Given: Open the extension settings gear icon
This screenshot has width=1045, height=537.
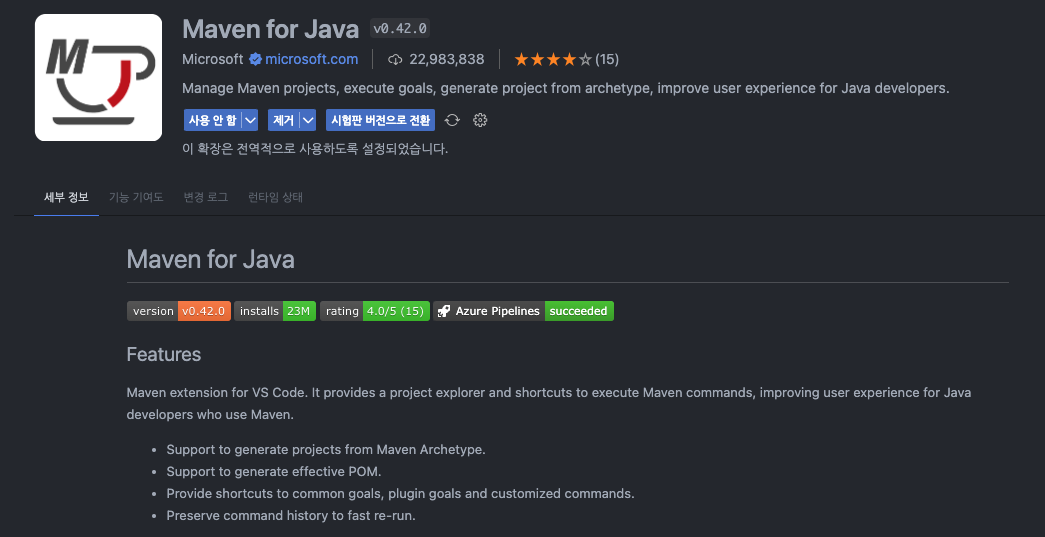Looking at the screenshot, I should (x=480, y=120).
